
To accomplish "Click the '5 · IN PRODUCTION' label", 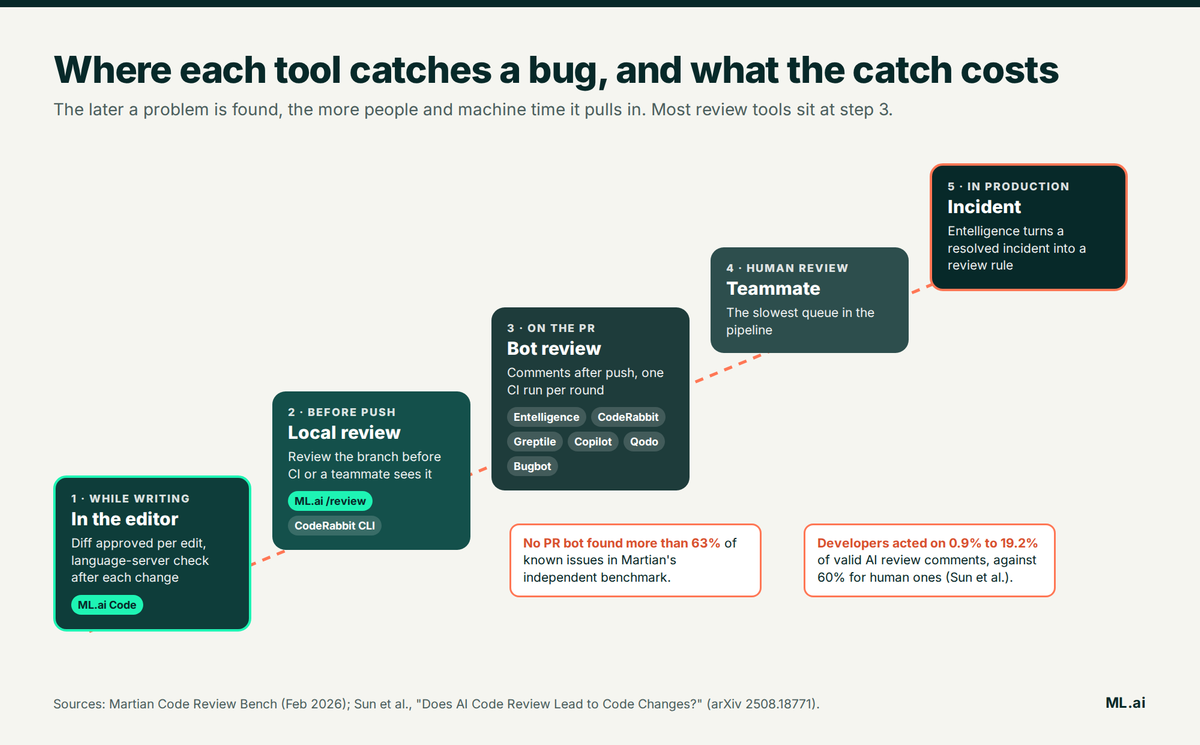I will point(1009,186).
